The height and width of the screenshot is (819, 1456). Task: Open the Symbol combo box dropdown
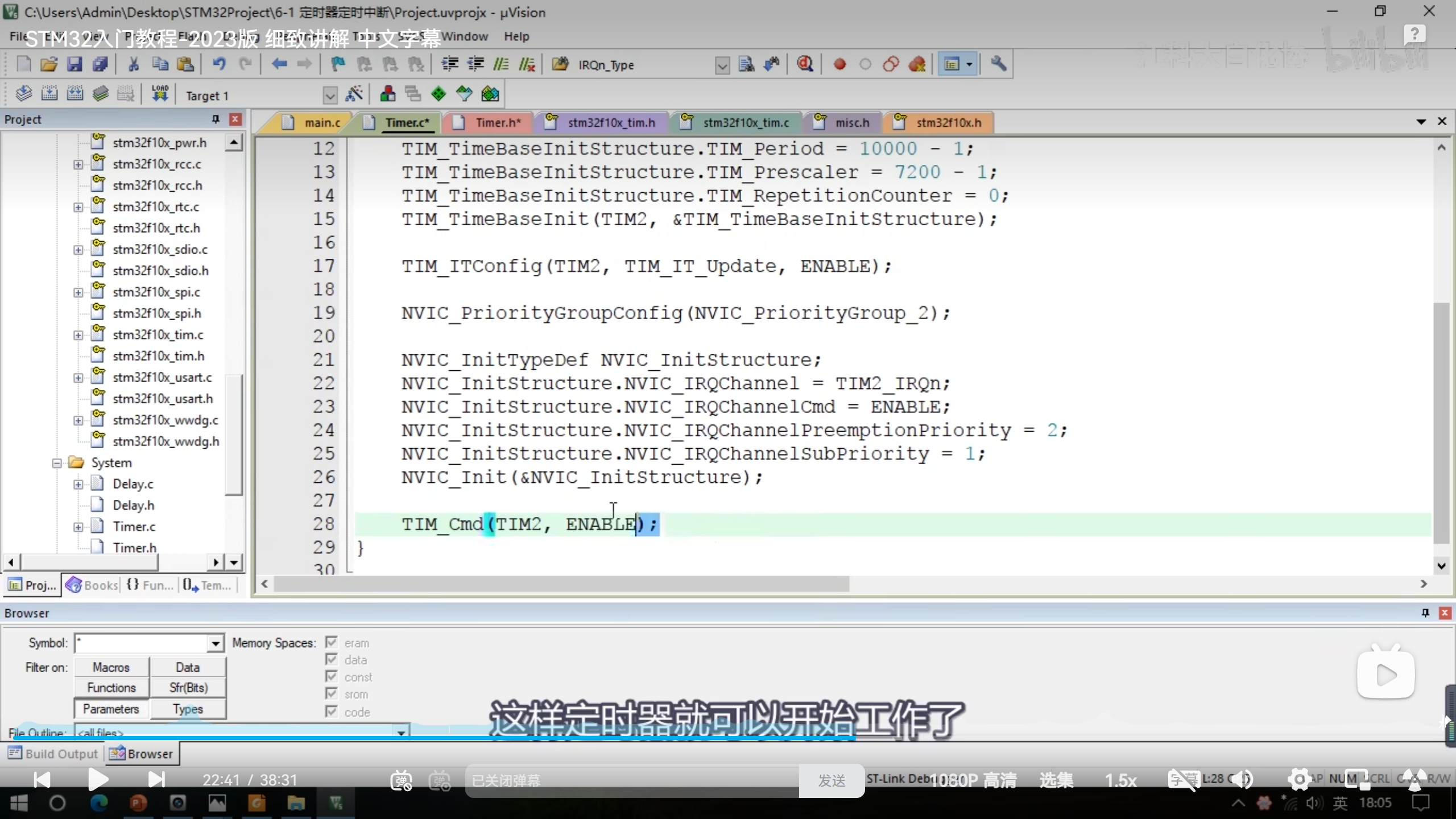215,643
